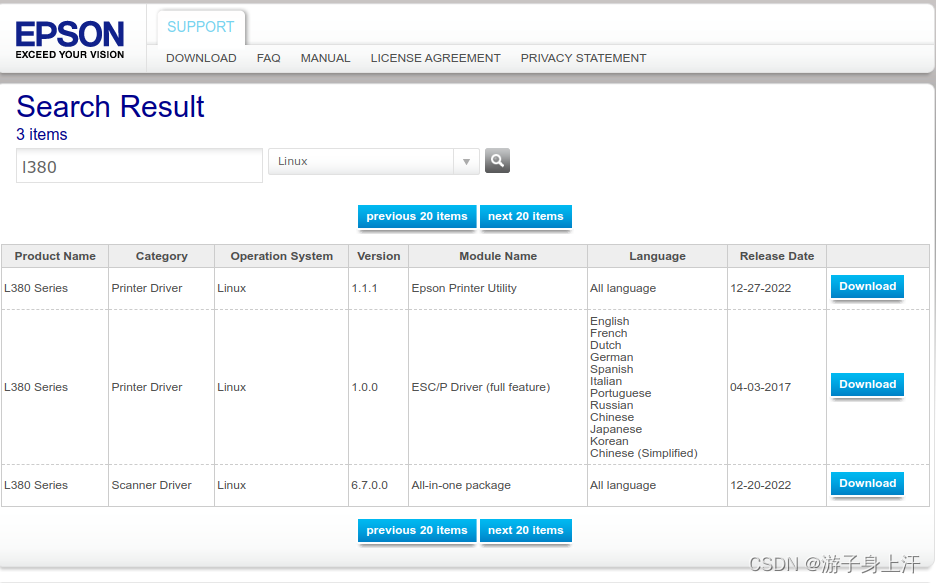Click the Release Date column header
The height and width of the screenshot is (583, 936).
coord(777,256)
